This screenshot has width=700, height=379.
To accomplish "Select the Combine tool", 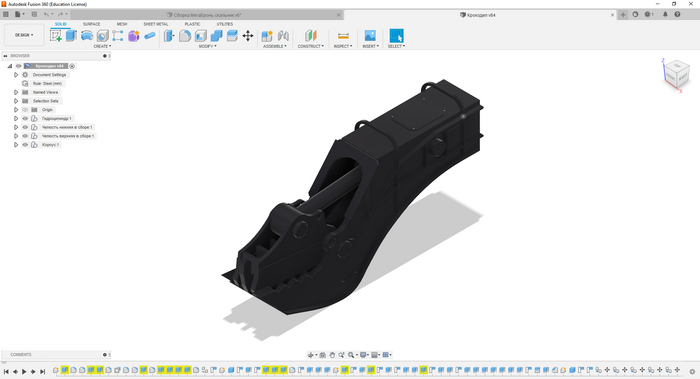I will point(217,36).
